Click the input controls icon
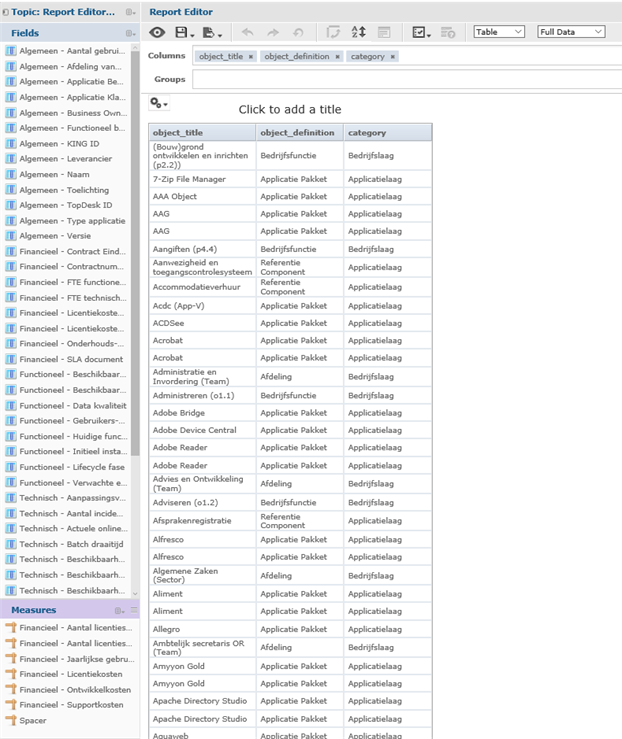Screen dimensions: 622x739 pyautogui.click(x=384, y=33)
